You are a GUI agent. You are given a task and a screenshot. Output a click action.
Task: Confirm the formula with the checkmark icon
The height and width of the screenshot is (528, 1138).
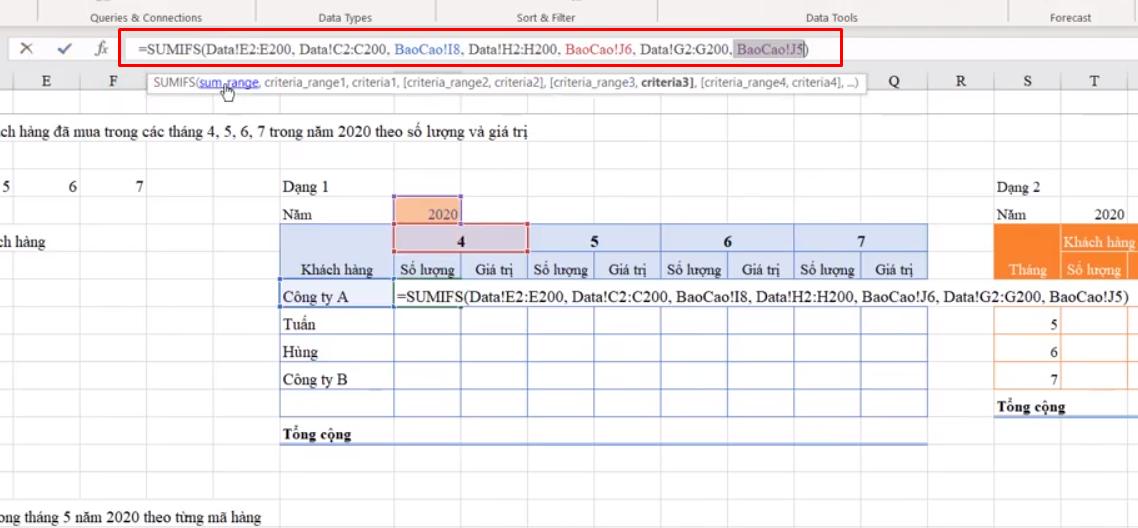[x=65, y=49]
